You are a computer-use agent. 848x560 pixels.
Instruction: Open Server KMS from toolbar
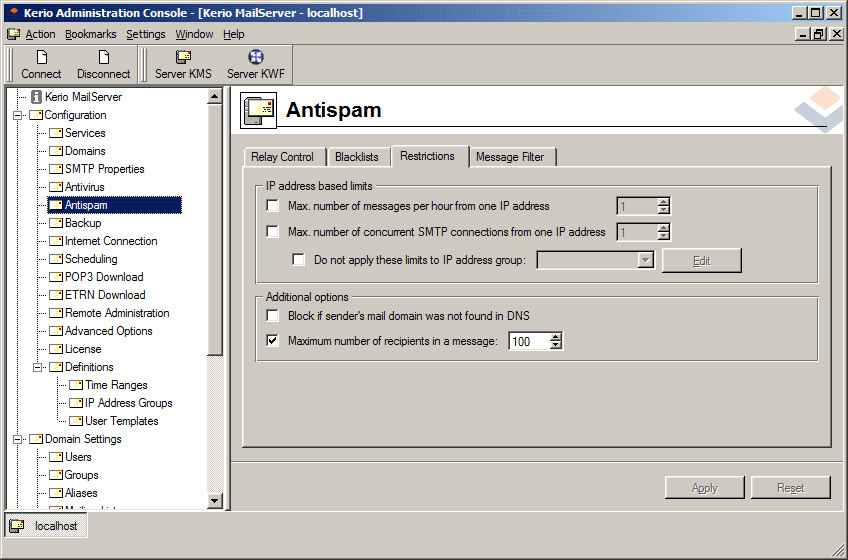click(183, 65)
